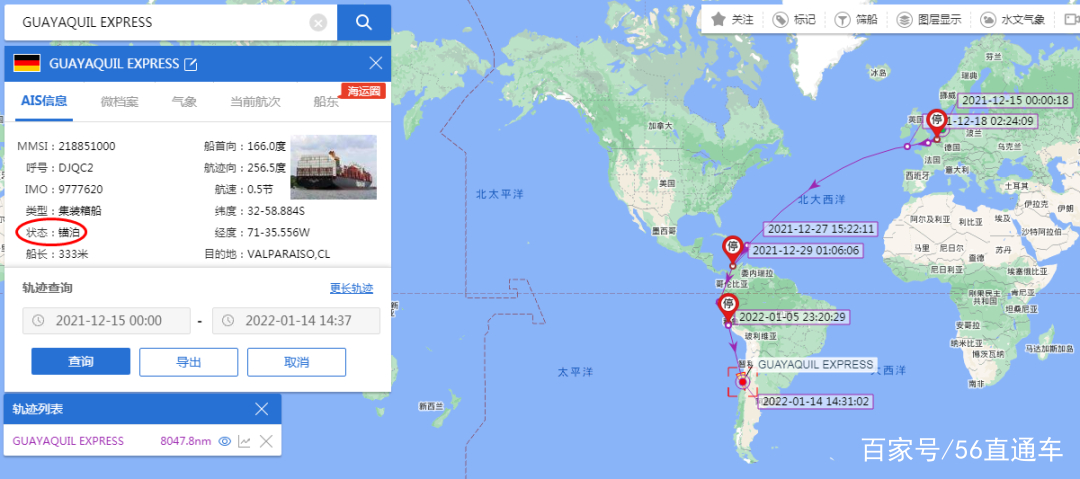Click the blue magnifier search button
This screenshot has height=479, width=1080.
tap(364, 23)
